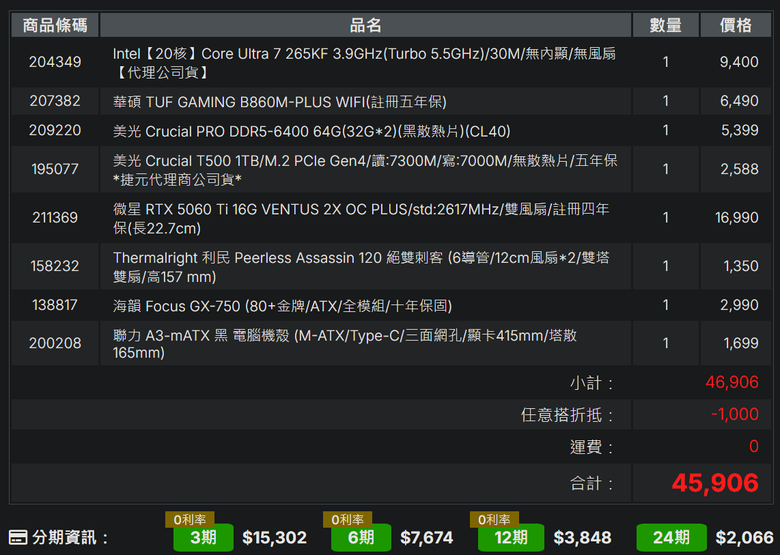Click the credit card icon beside 分期資訊
The height and width of the screenshot is (555, 780).
click(18, 537)
